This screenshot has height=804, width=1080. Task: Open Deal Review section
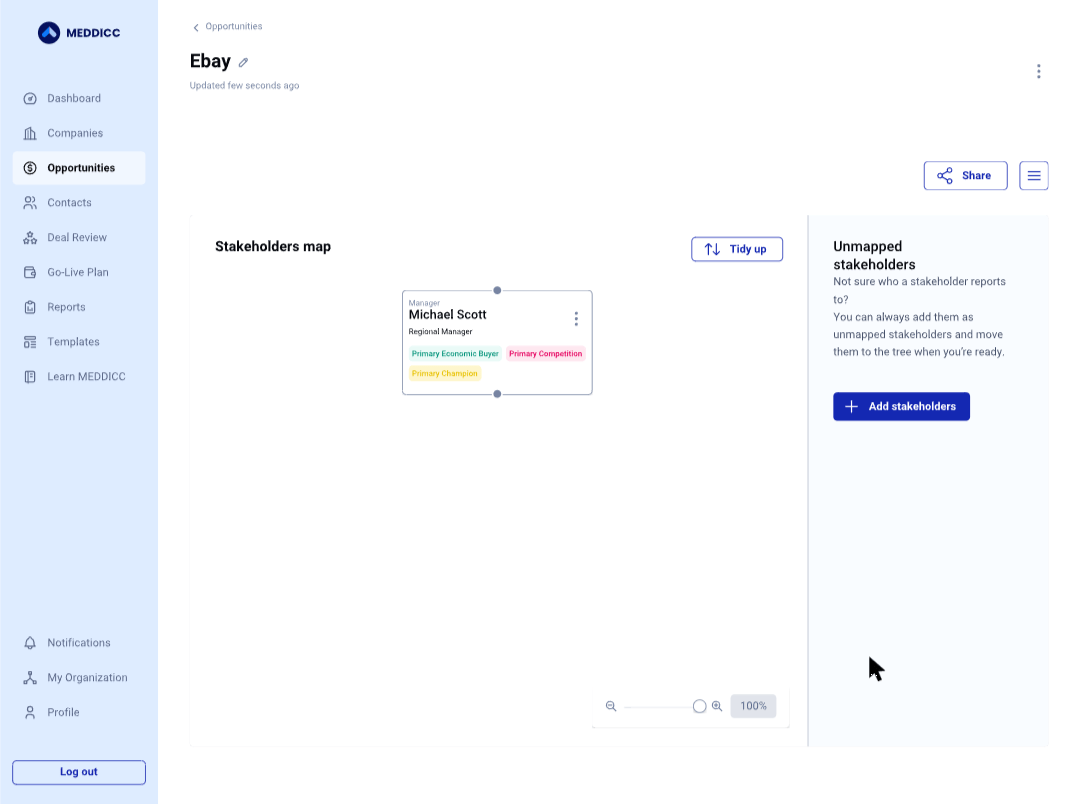(x=79, y=238)
